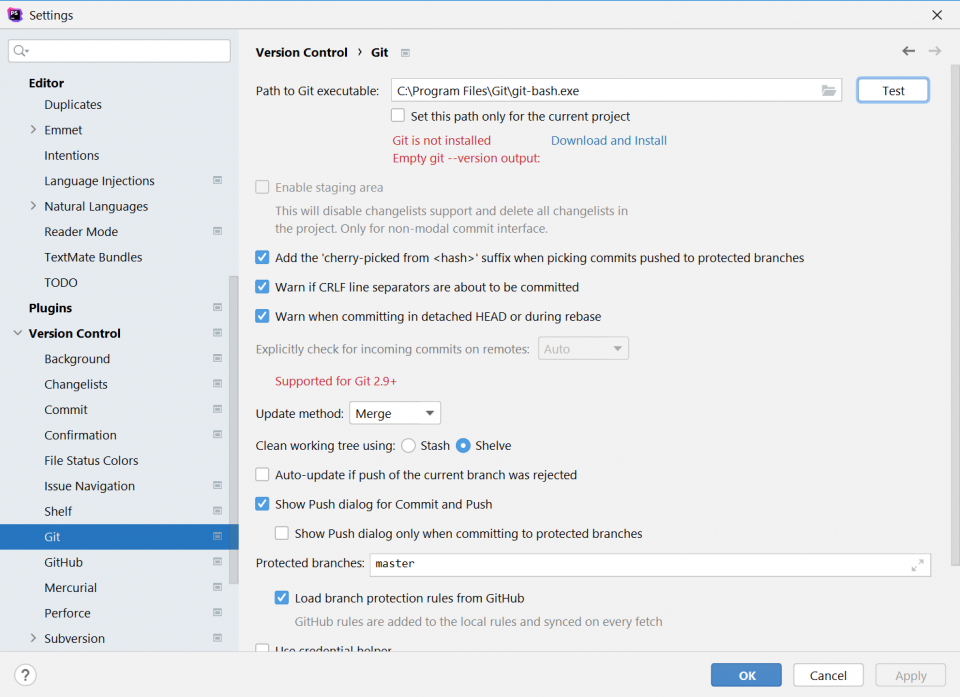Screen dimensions: 960x697
Task: Toggle 'Warn when committing in detached HEAD' checkbox
Action: click(x=262, y=316)
